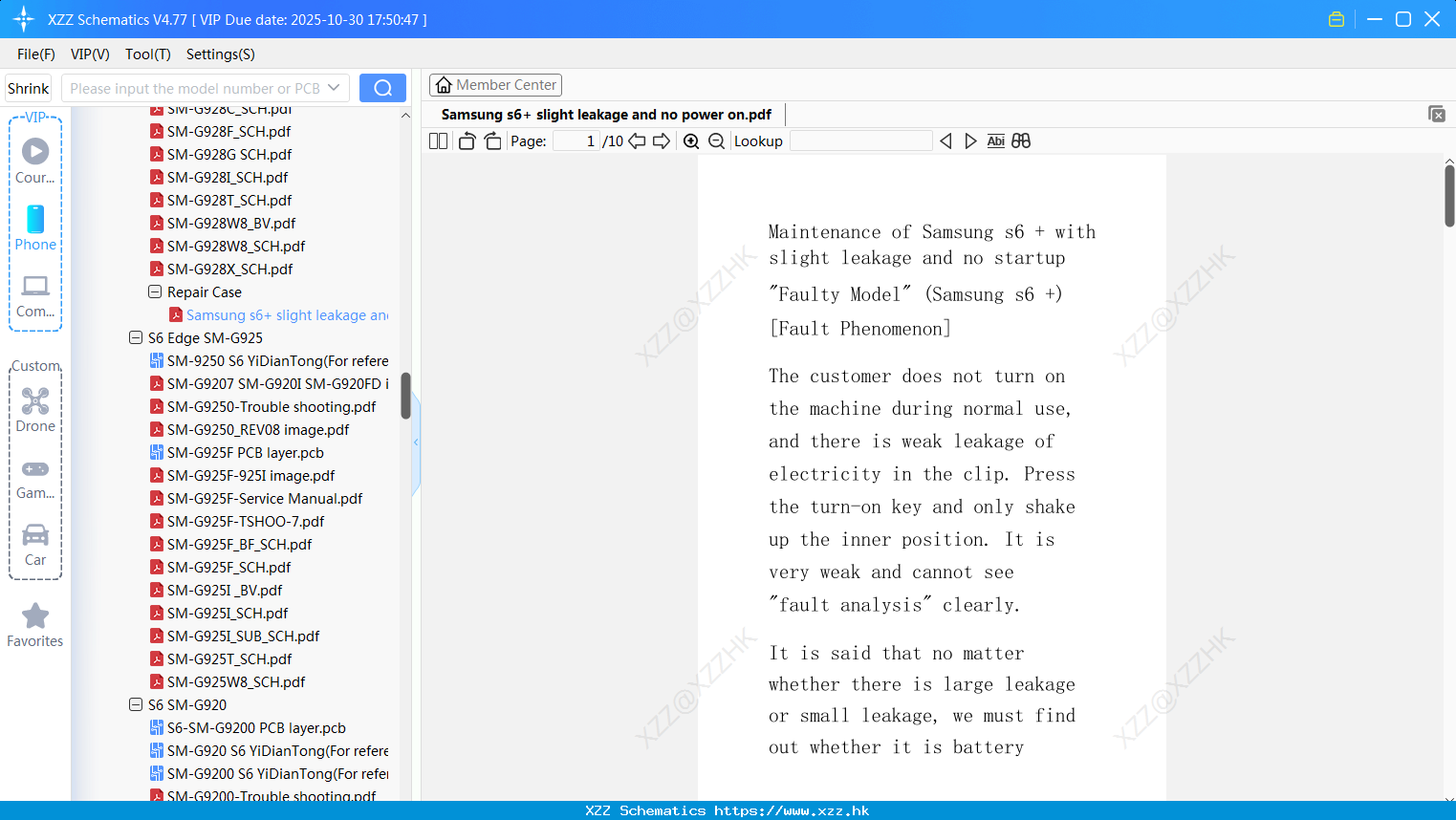Collapse the S6 Edge SM-G925 node
The width and height of the screenshot is (1456, 820).
[136, 337]
